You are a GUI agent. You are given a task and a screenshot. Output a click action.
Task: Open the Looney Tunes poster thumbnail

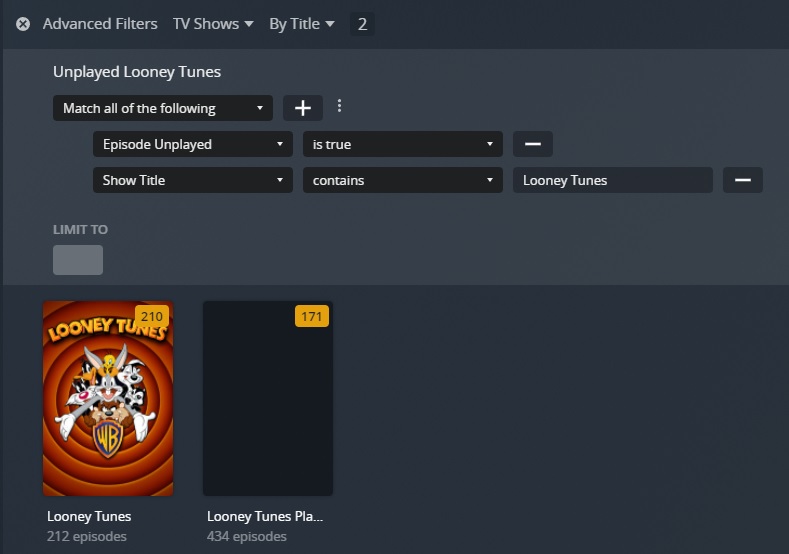[108, 399]
